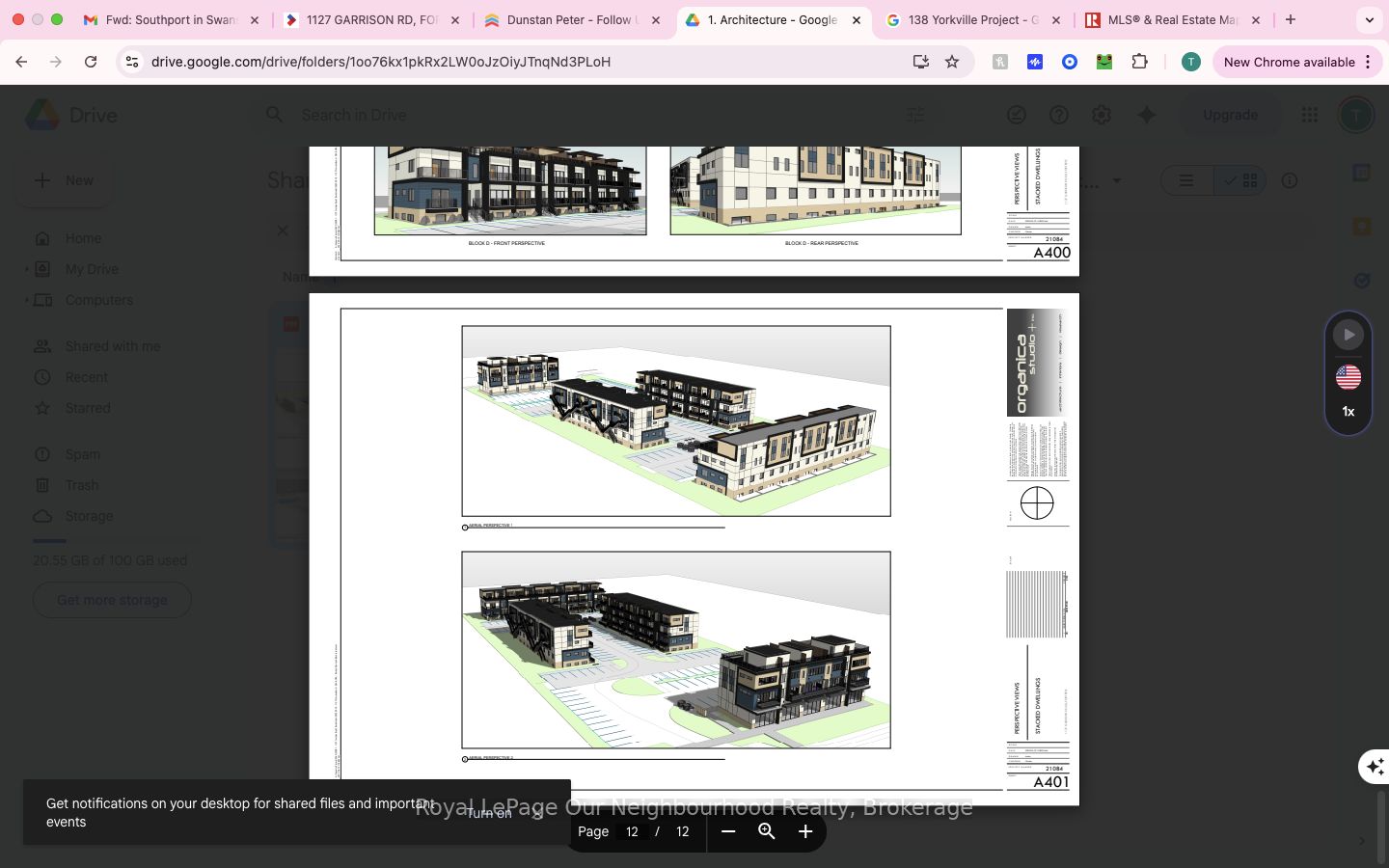
Task: Focus the Search in Drive field
Action: point(598,115)
